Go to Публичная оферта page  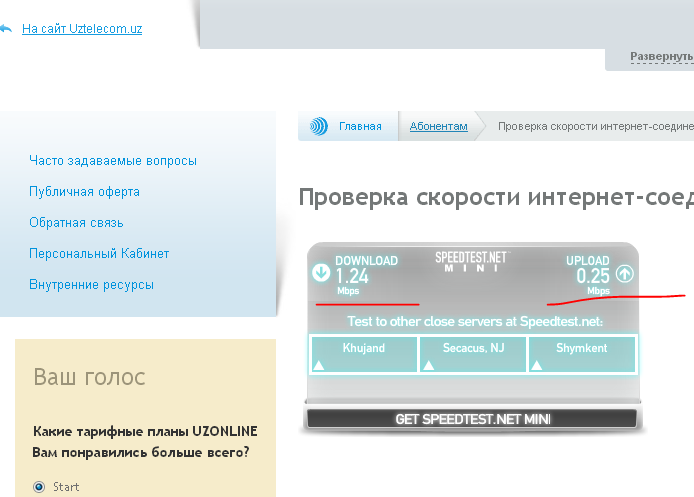(85, 192)
